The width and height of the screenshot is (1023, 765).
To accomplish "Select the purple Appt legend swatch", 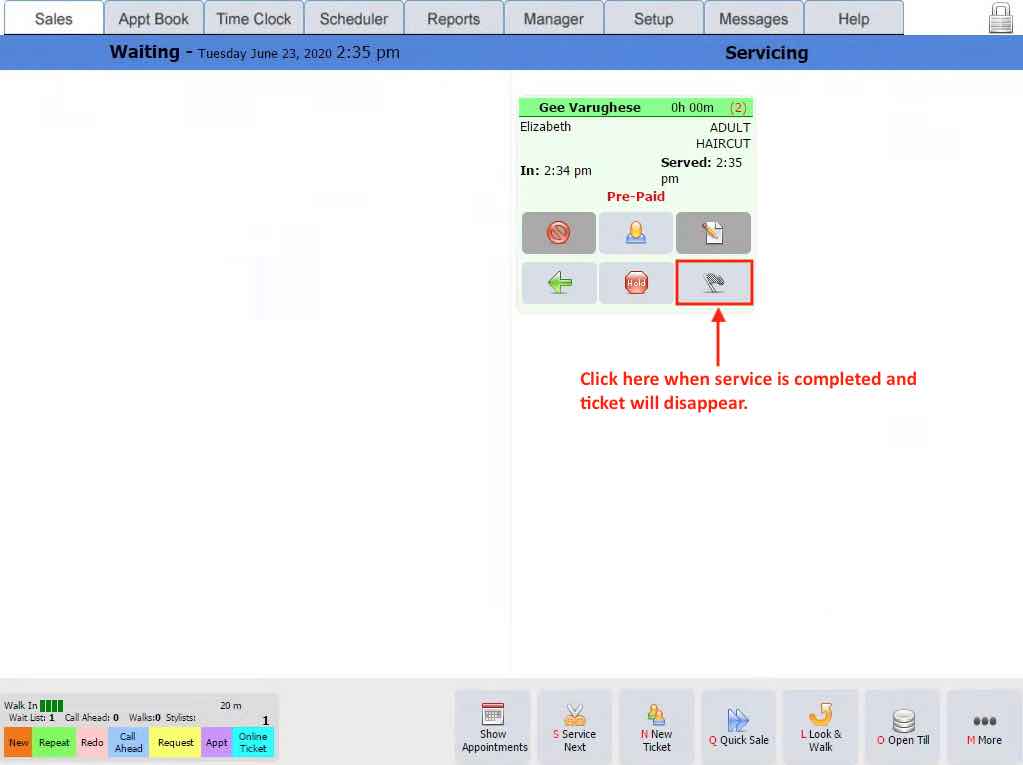I will tap(217, 742).
